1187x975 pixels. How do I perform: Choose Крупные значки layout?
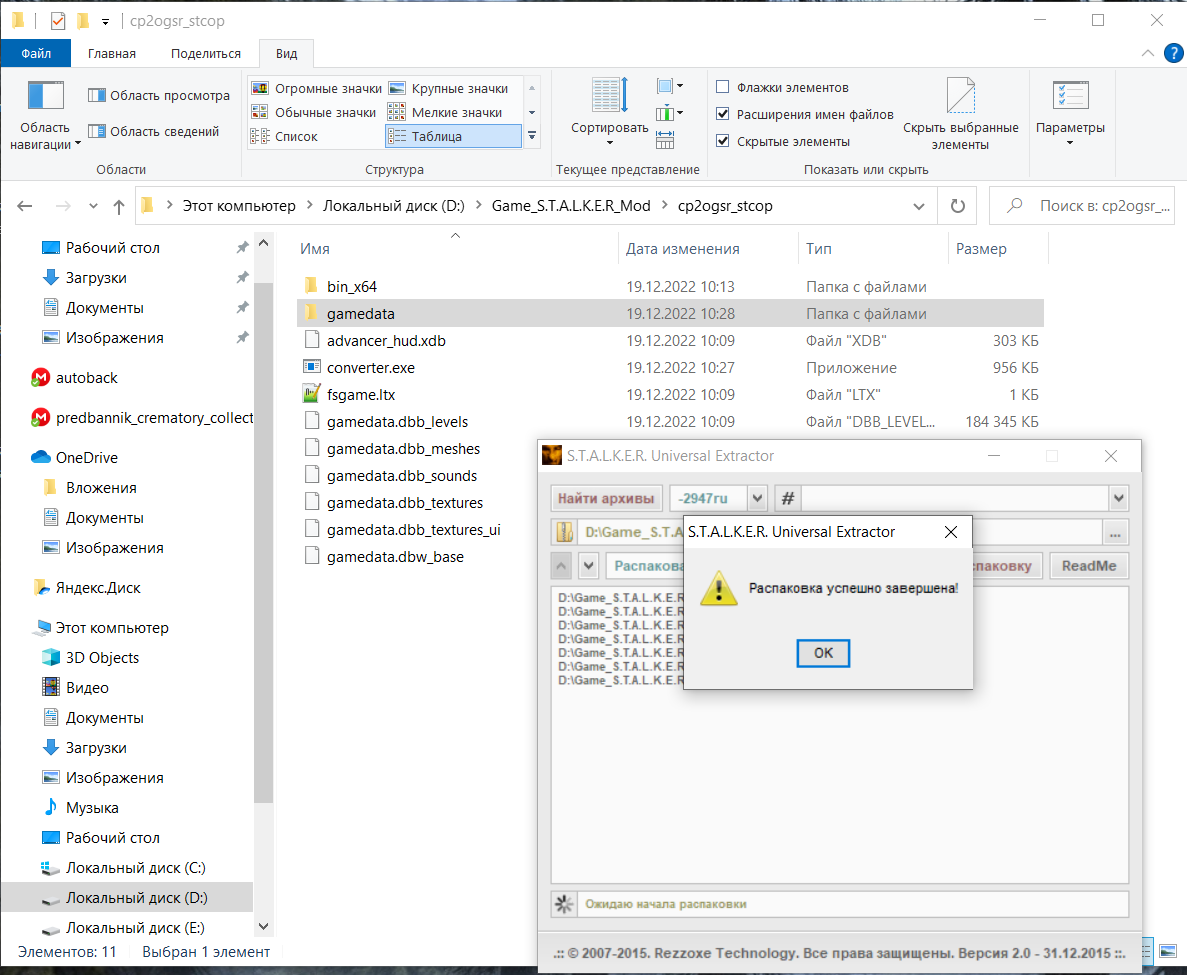click(448, 89)
